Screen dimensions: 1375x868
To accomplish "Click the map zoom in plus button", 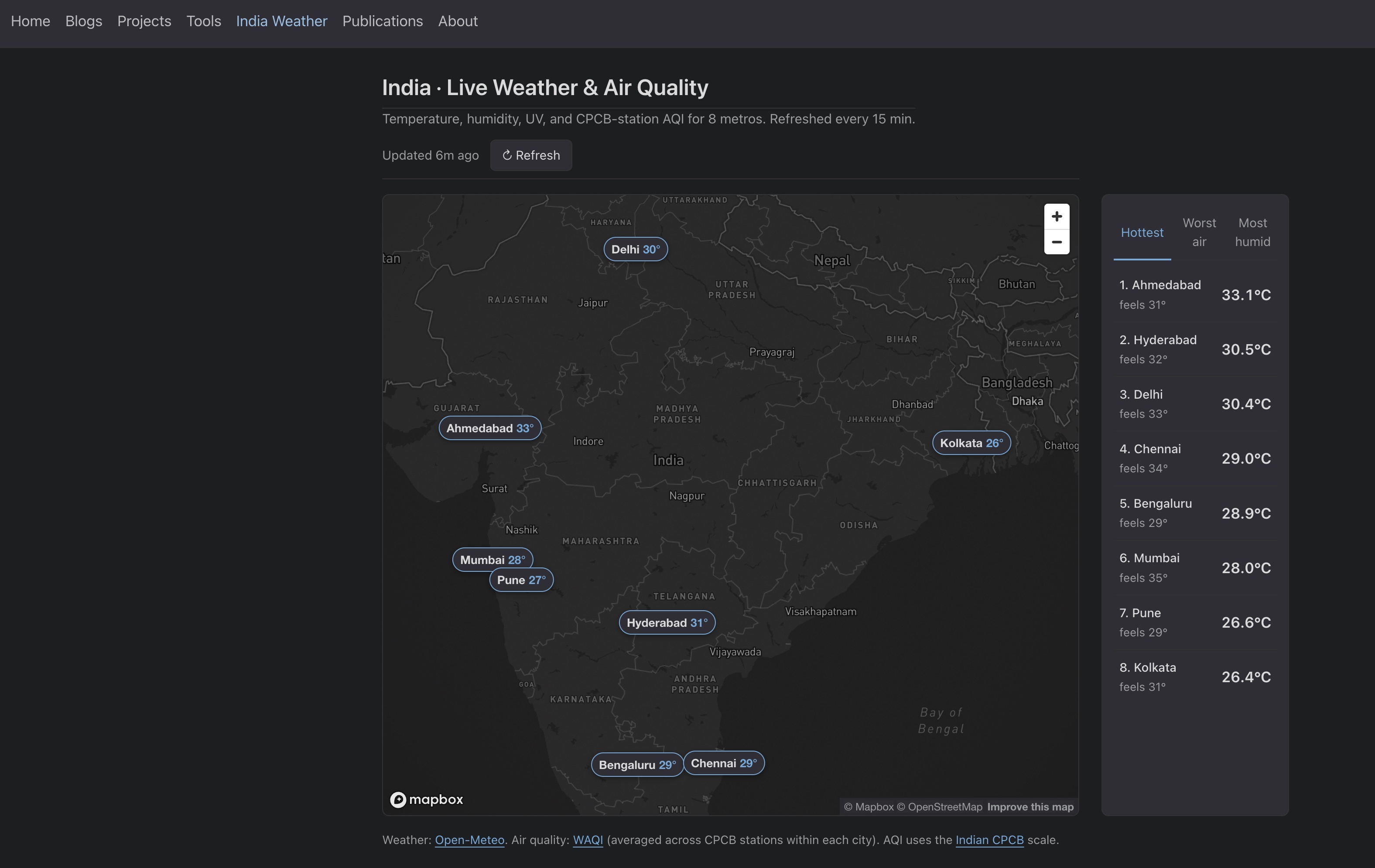I will pyautogui.click(x=1057, y=216).
